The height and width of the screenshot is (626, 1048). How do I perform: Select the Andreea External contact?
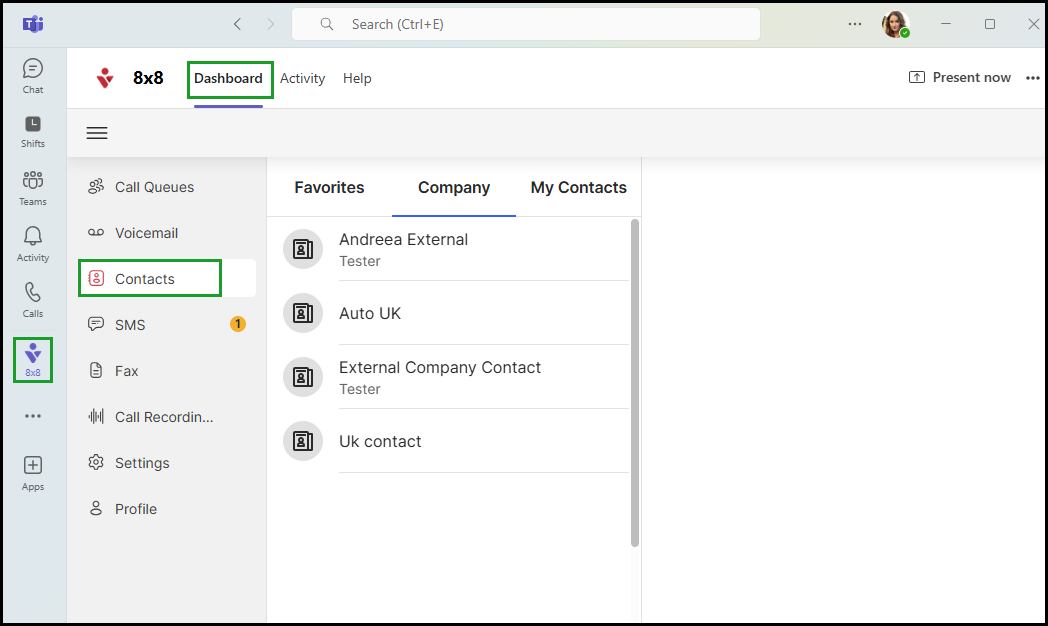tap(403, 249)
